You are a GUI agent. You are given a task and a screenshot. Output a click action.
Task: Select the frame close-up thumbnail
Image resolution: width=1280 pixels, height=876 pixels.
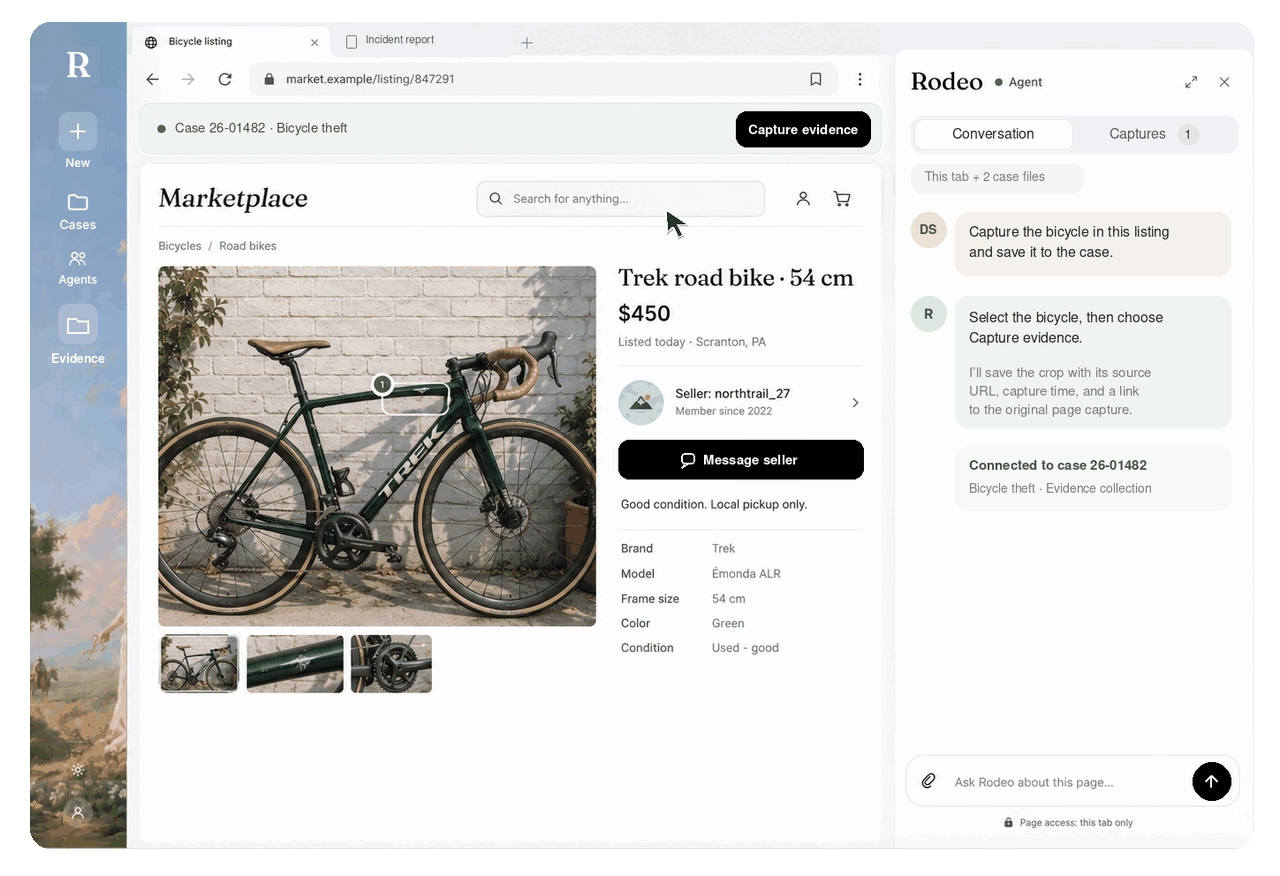(295, 664)
